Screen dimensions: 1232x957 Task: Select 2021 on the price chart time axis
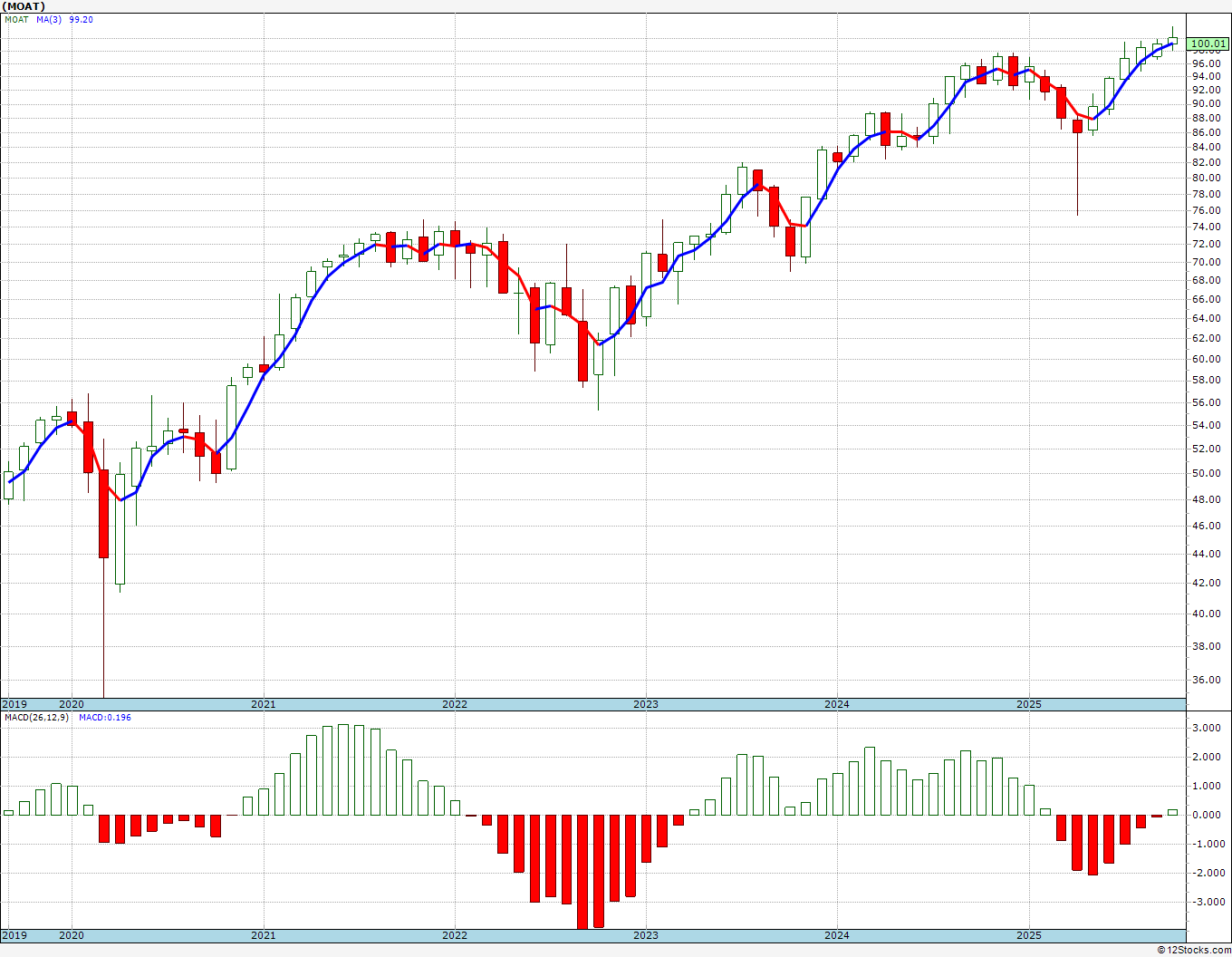[x=264, y=704]
